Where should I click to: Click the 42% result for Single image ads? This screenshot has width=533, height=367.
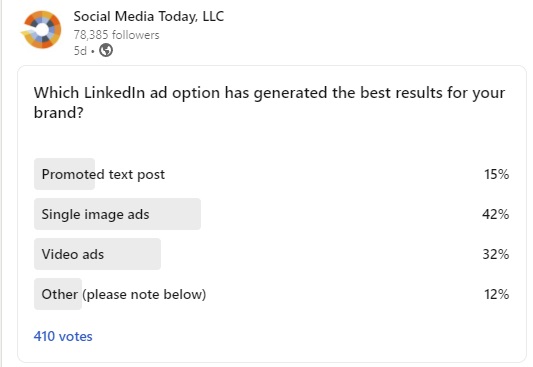[495, 214]
